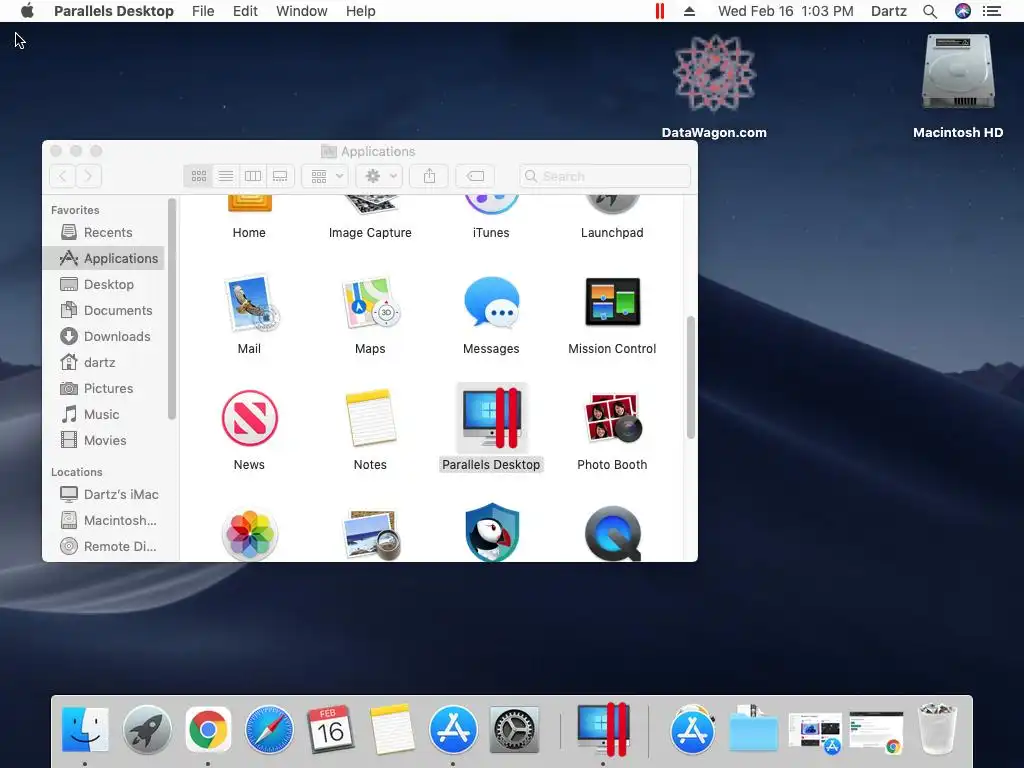Open Documents in Finder sidebar
Viewport: 1024px width, 768px height.
tap(104, 311)
